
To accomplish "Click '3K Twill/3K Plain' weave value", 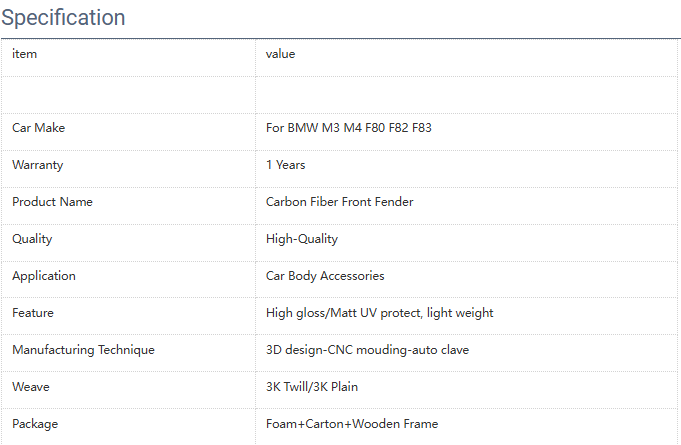I will click(312, 387).
